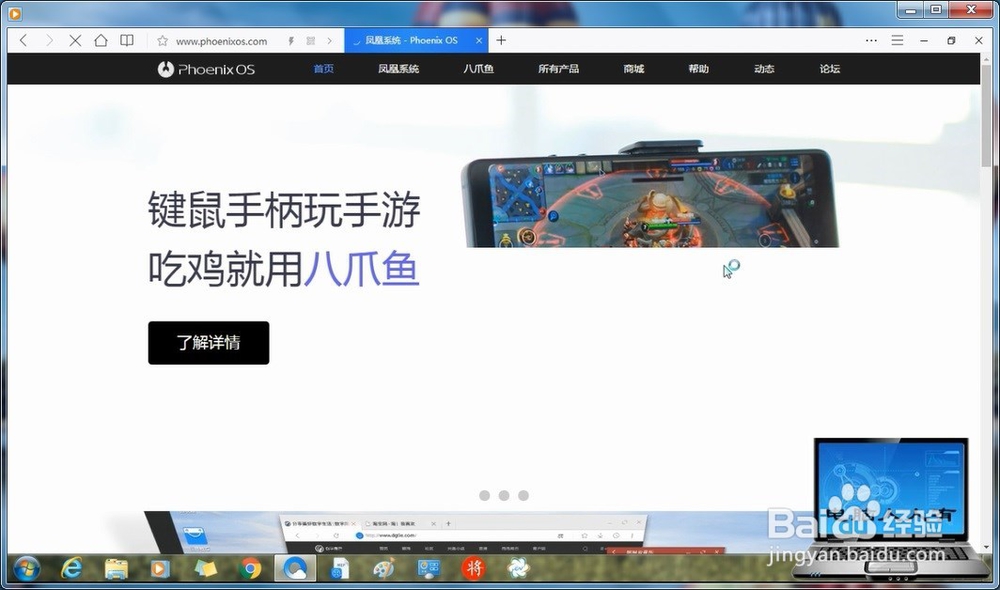The image size is (1000, 590).
Task: Click the active blue browser taskbar icon
Action: point(295,568)
